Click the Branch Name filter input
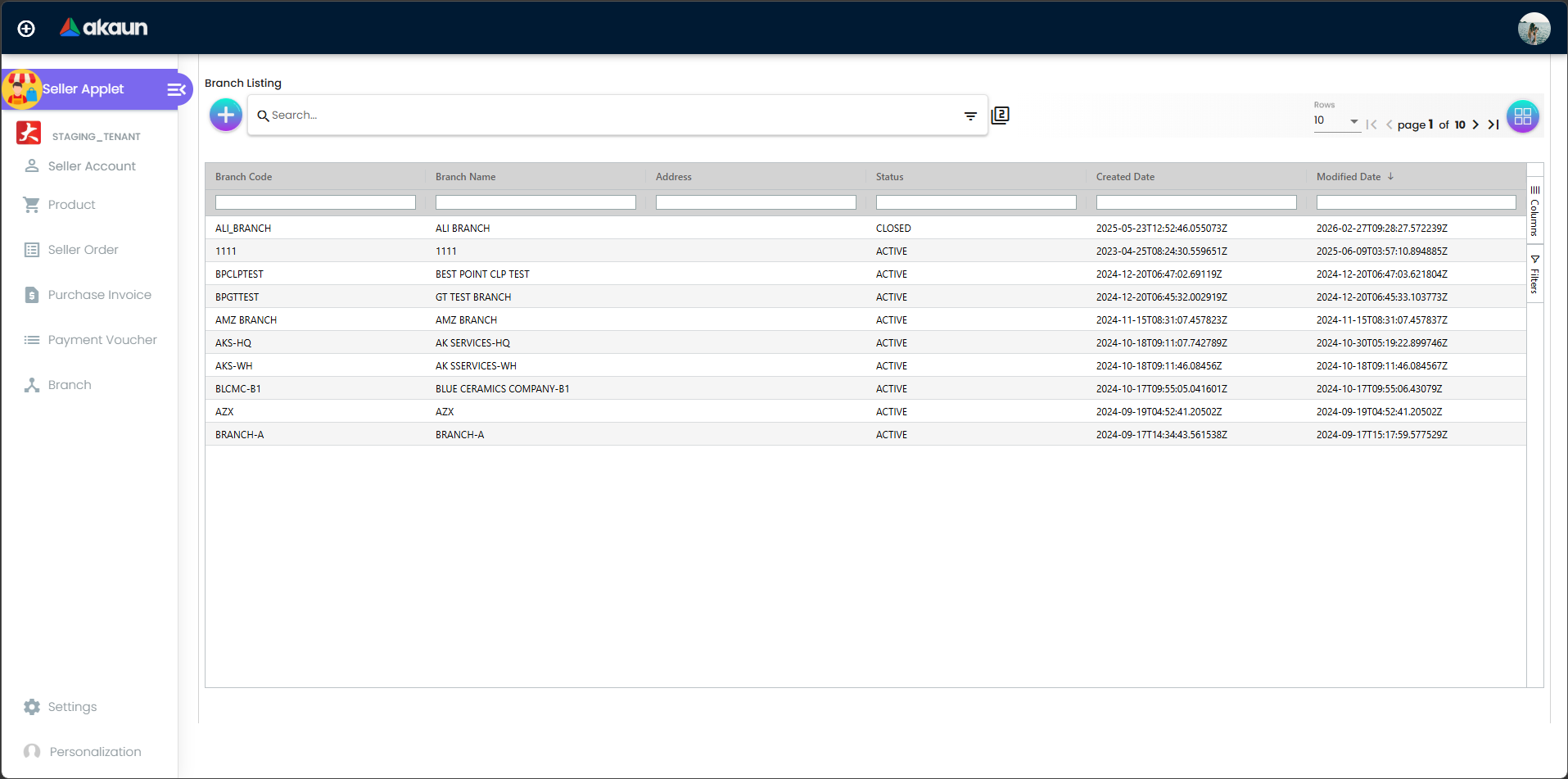 (535, 202)
